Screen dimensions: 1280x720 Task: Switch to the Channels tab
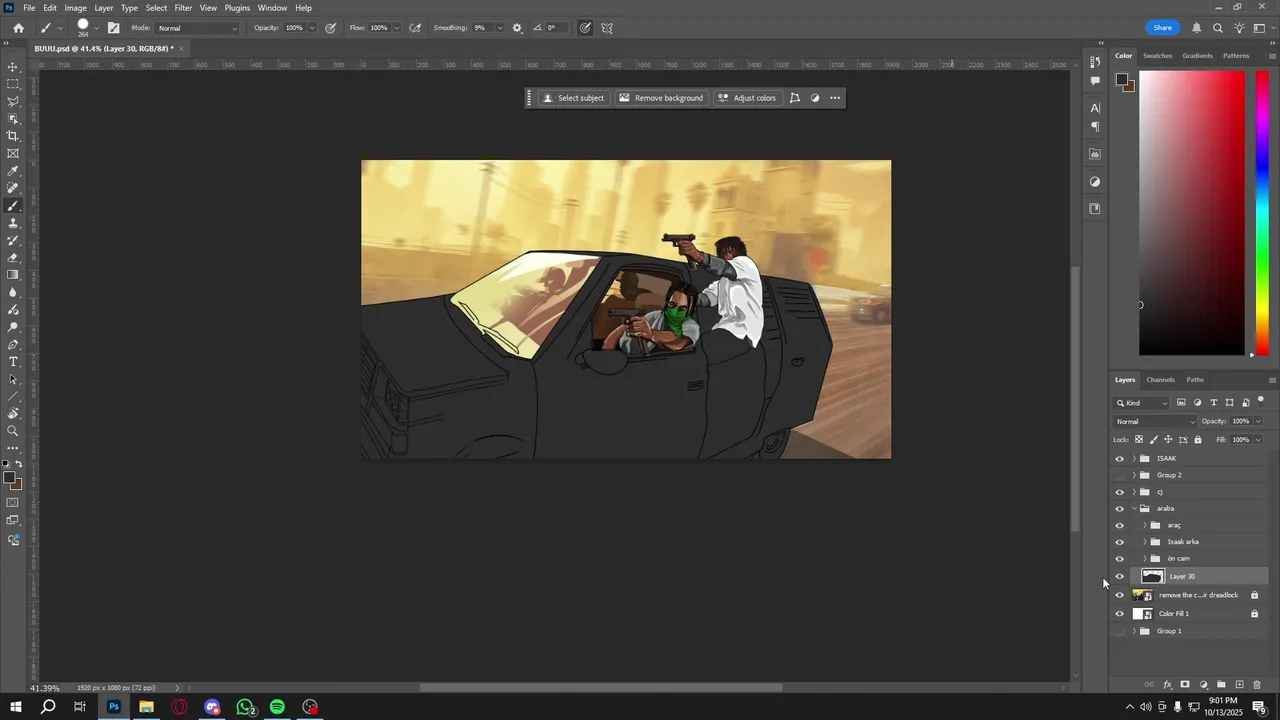pos(1160,380)
